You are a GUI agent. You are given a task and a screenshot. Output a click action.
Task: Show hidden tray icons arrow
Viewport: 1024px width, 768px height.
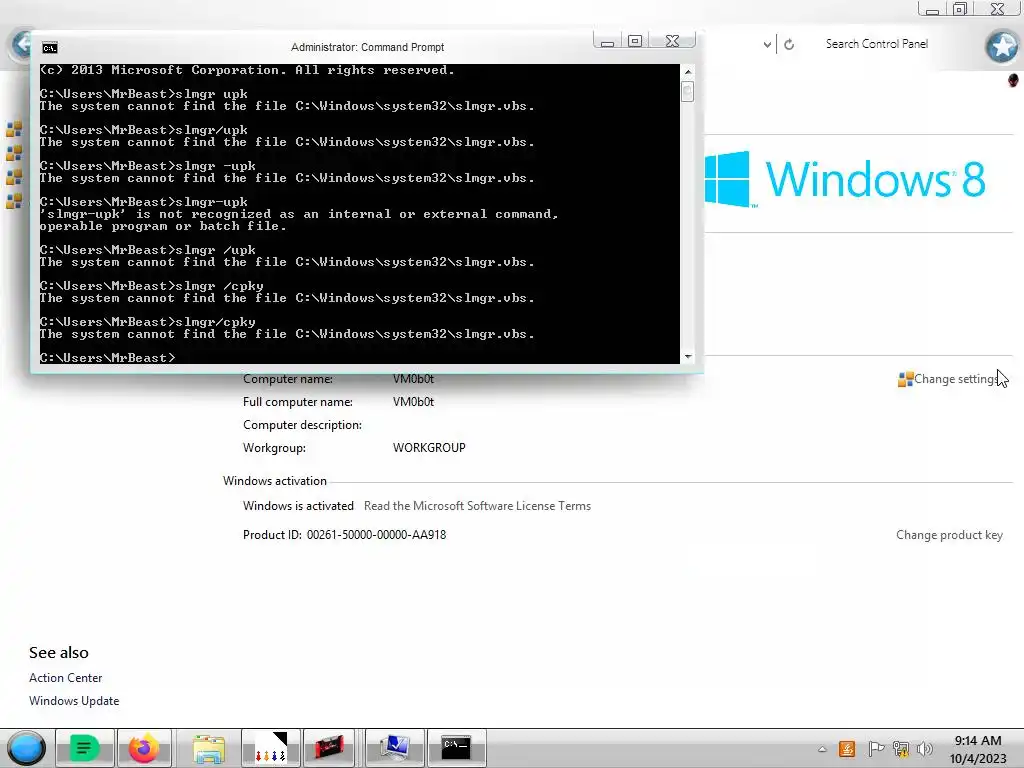tap(822, 749)
